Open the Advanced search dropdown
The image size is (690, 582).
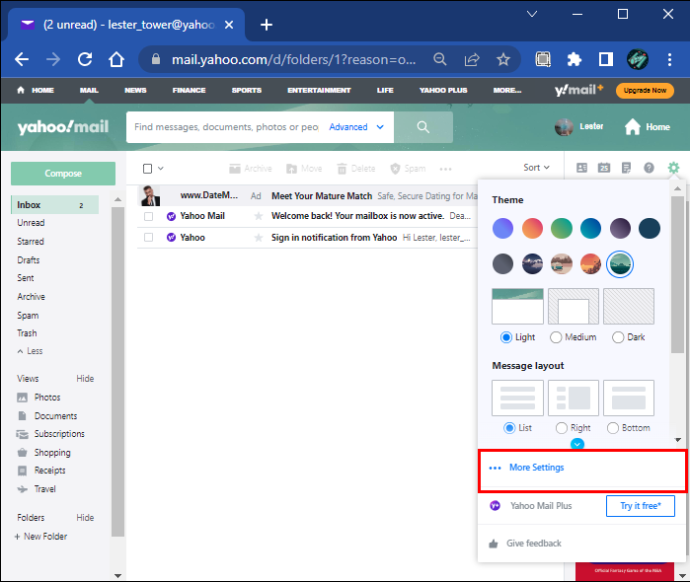(x=356, y=127)
